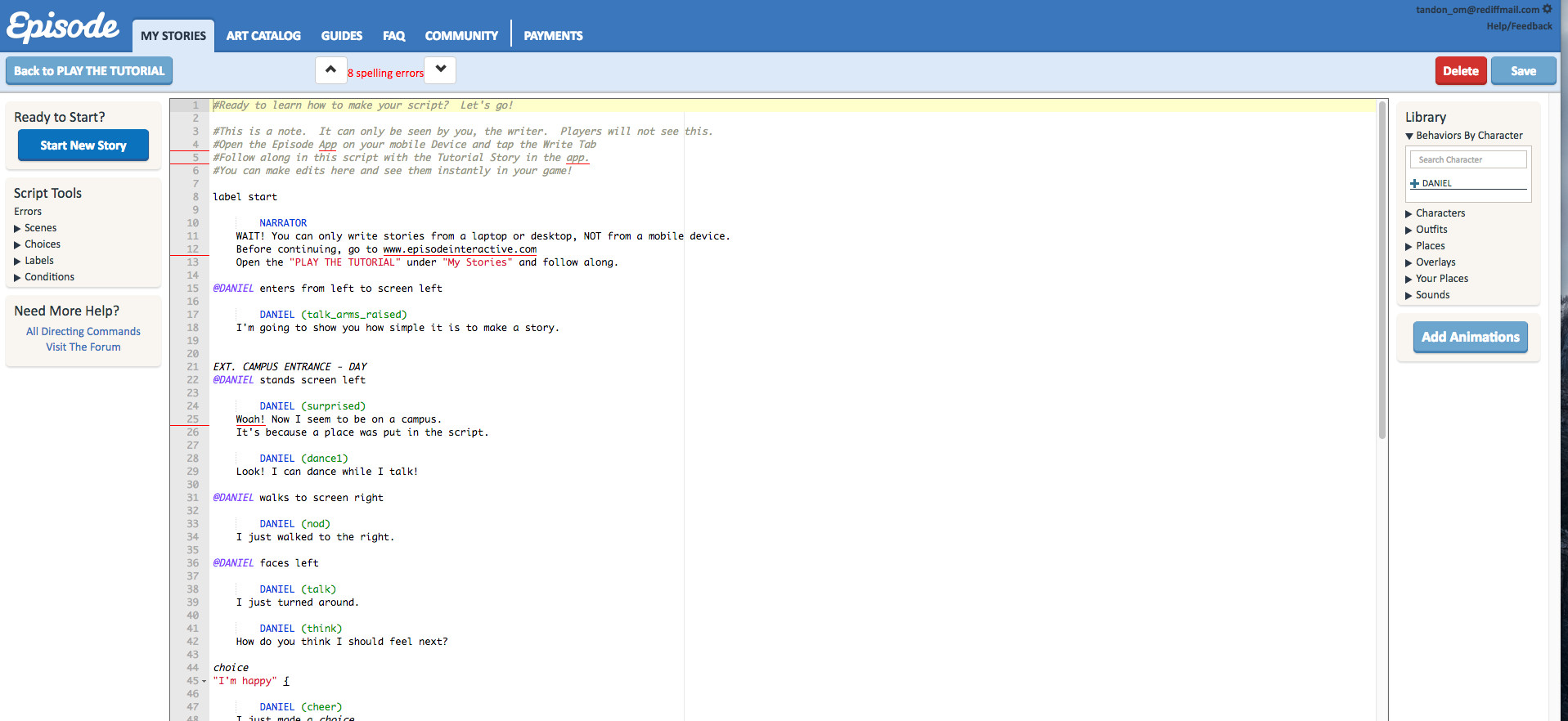Click '@DANIEL walks to screen right' line
Image resolution: width=1568 pixels, height=721 pixels.
(299, 498)
